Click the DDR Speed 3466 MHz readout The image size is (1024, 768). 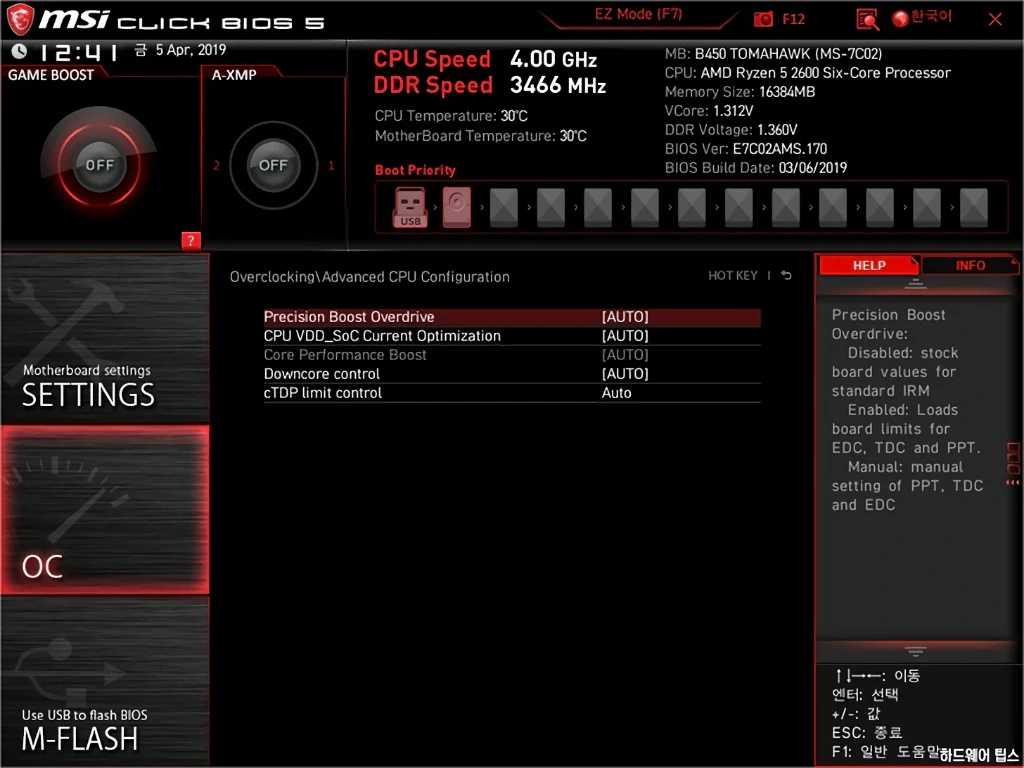click(x=490, y=86)
